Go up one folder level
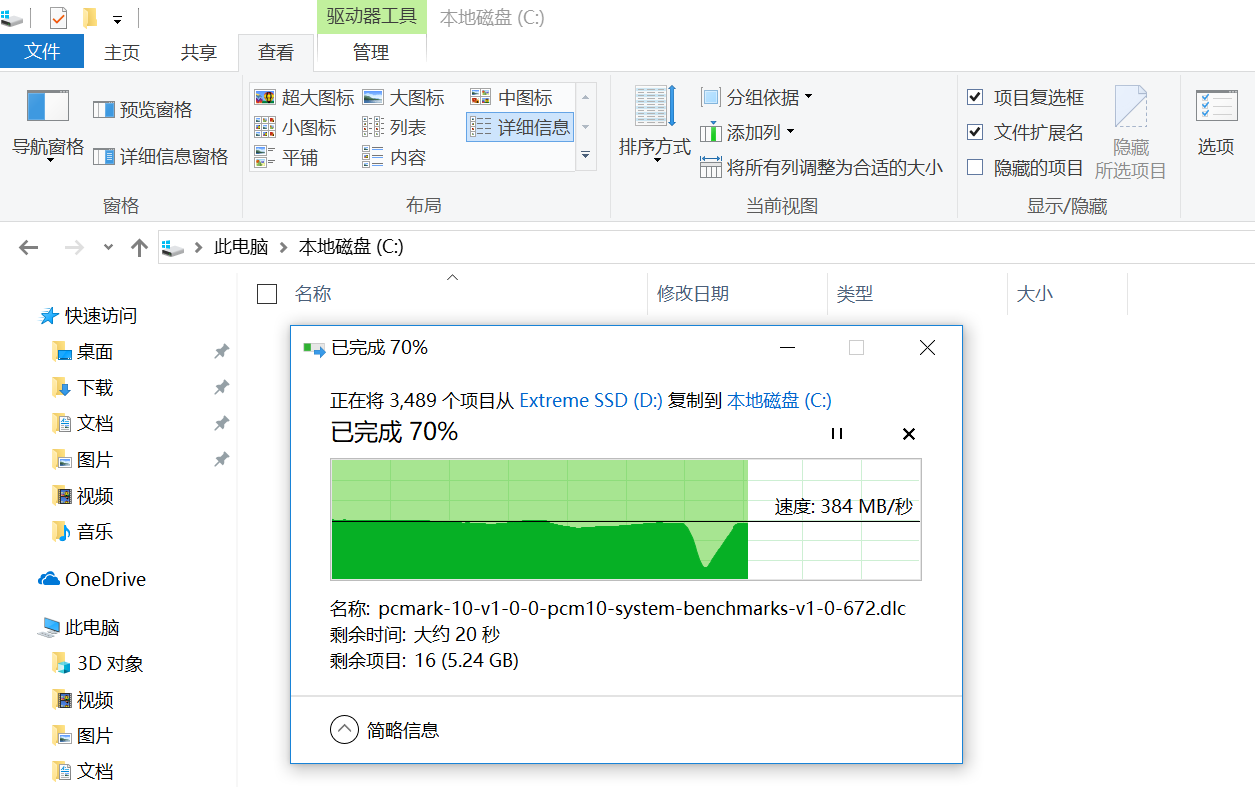This screenshot has height=787, width=1255. (x=140, y=247)
